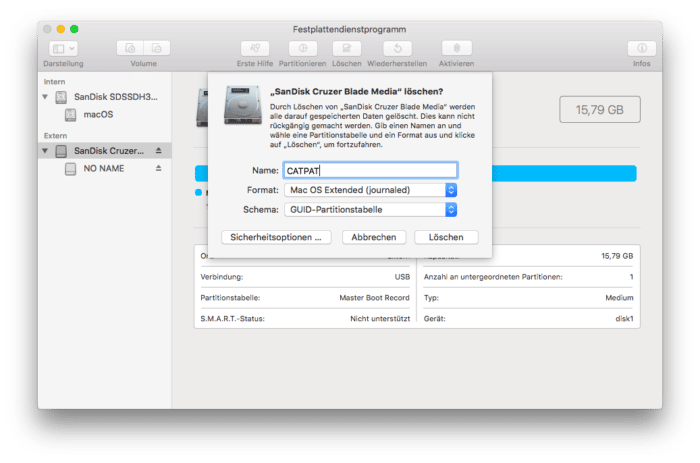Select SanDisk SDSSDH3 disk in sidebar
This screenshot has height=463, width=700.
coord(105,97)
